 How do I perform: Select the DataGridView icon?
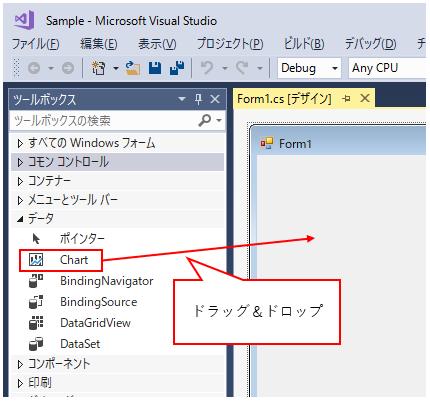point(36,323)
